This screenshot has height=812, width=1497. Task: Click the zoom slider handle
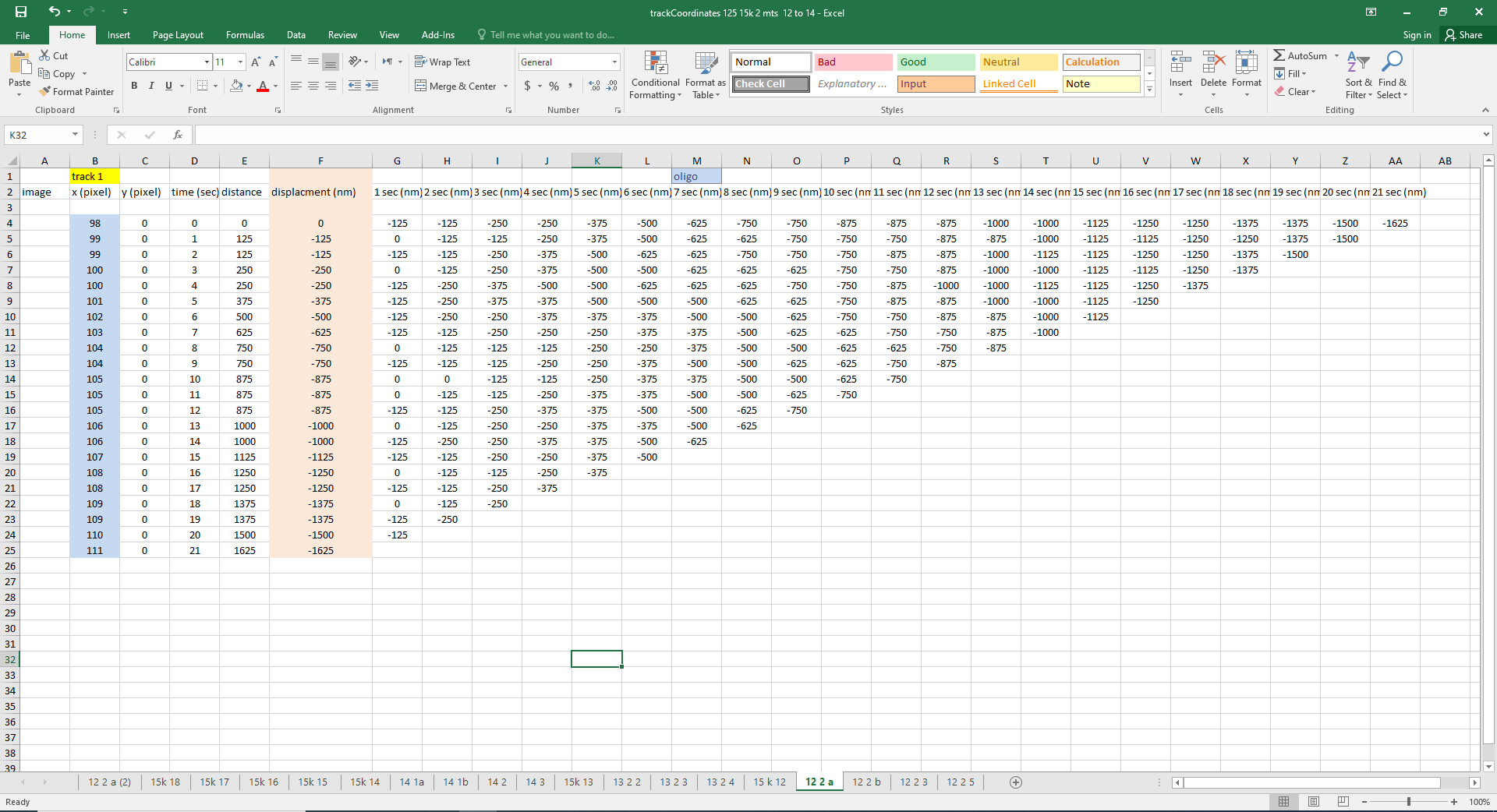(1408, 802)
